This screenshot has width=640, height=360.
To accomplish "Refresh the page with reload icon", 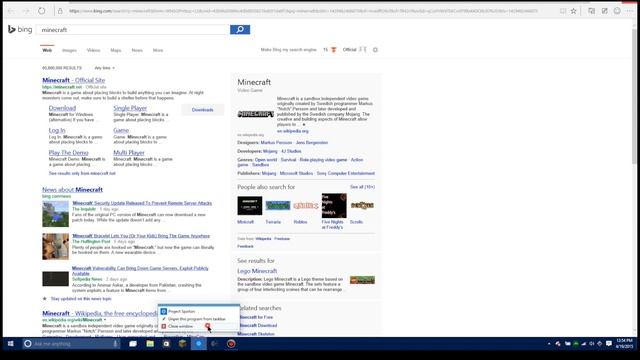I will click(x=42, y=11).
